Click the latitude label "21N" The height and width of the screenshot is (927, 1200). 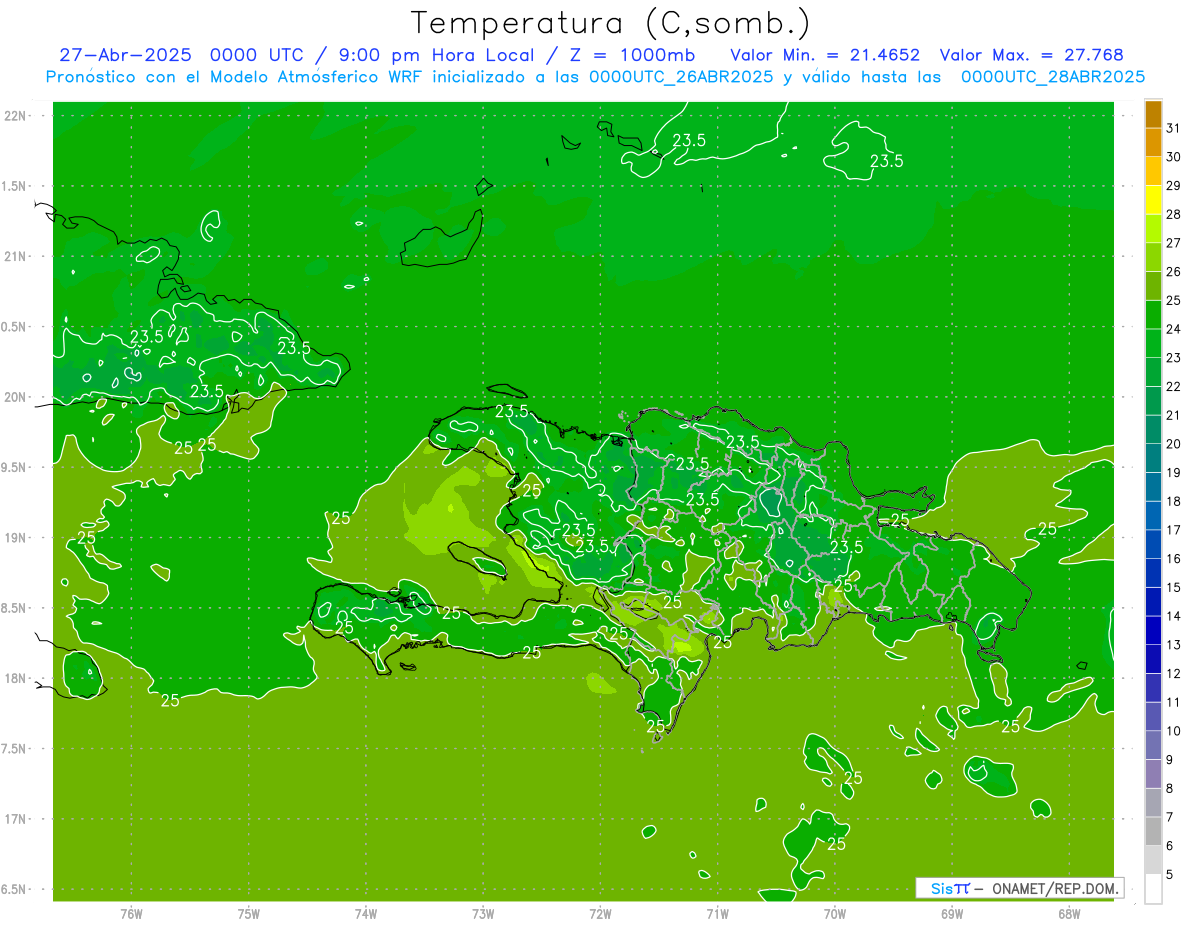pos(16,256)
